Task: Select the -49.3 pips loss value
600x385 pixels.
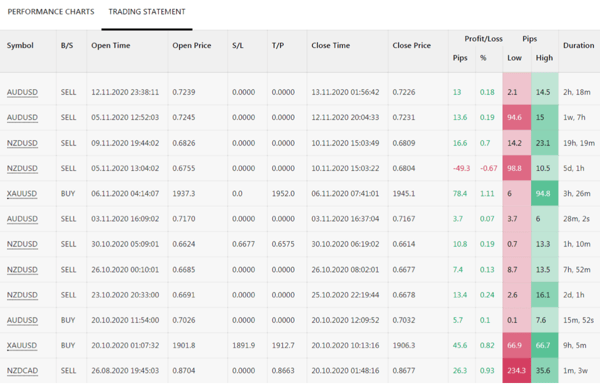Action: [461, 168]
